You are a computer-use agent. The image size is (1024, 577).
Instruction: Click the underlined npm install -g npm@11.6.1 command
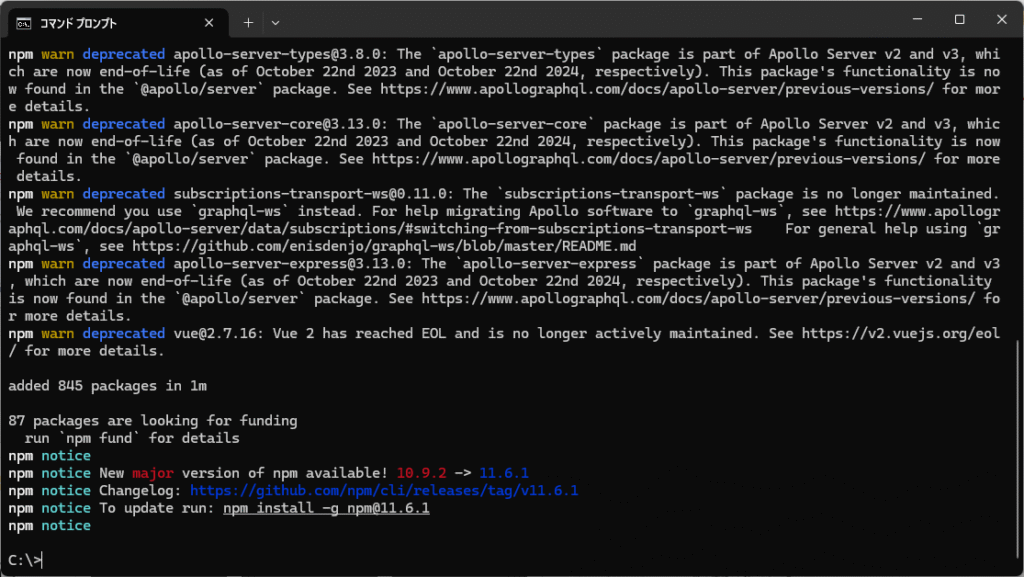pos(326,508)
